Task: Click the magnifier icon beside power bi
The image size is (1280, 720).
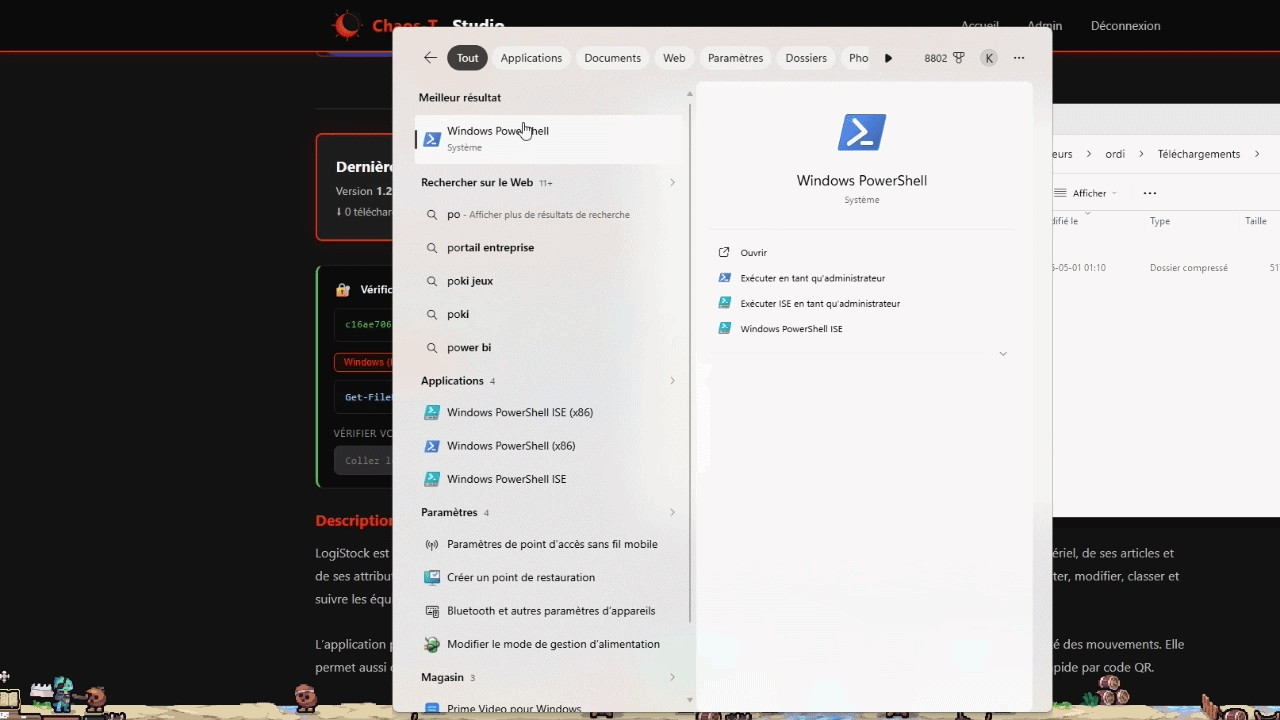Action: pos(432,348)
